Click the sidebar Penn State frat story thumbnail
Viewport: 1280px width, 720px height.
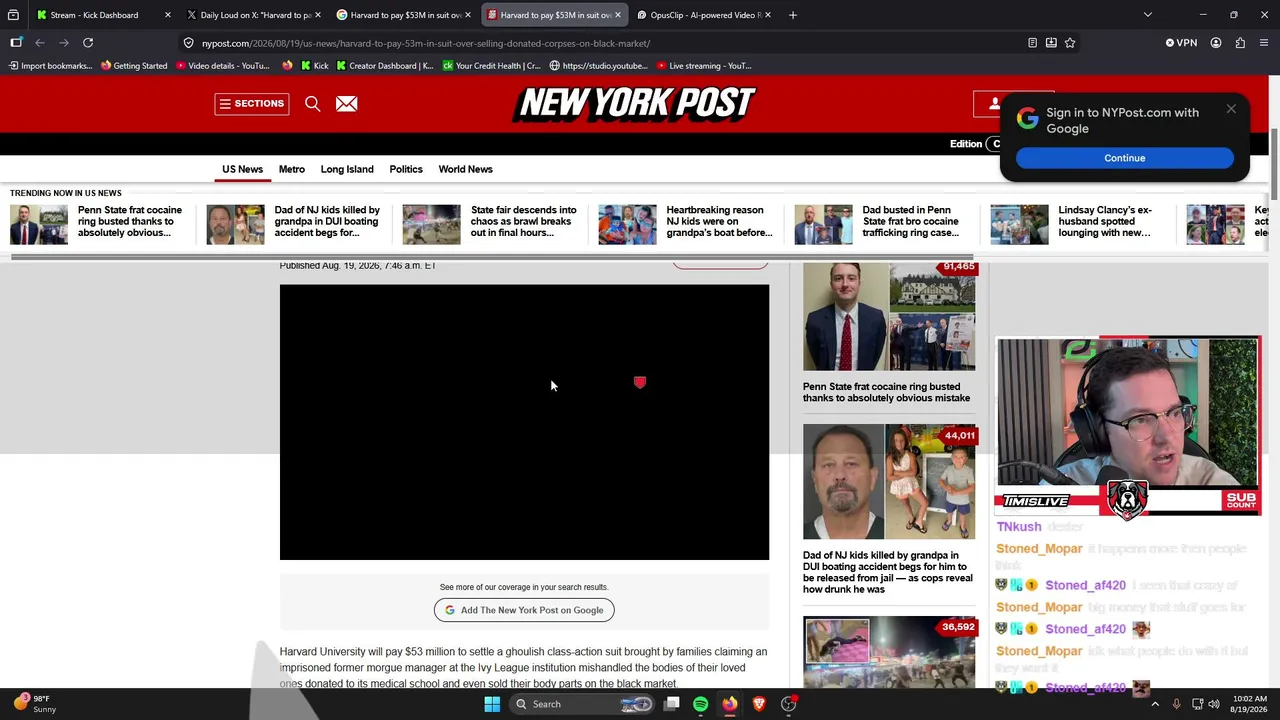pyautogui.click(x=889, y=317)
